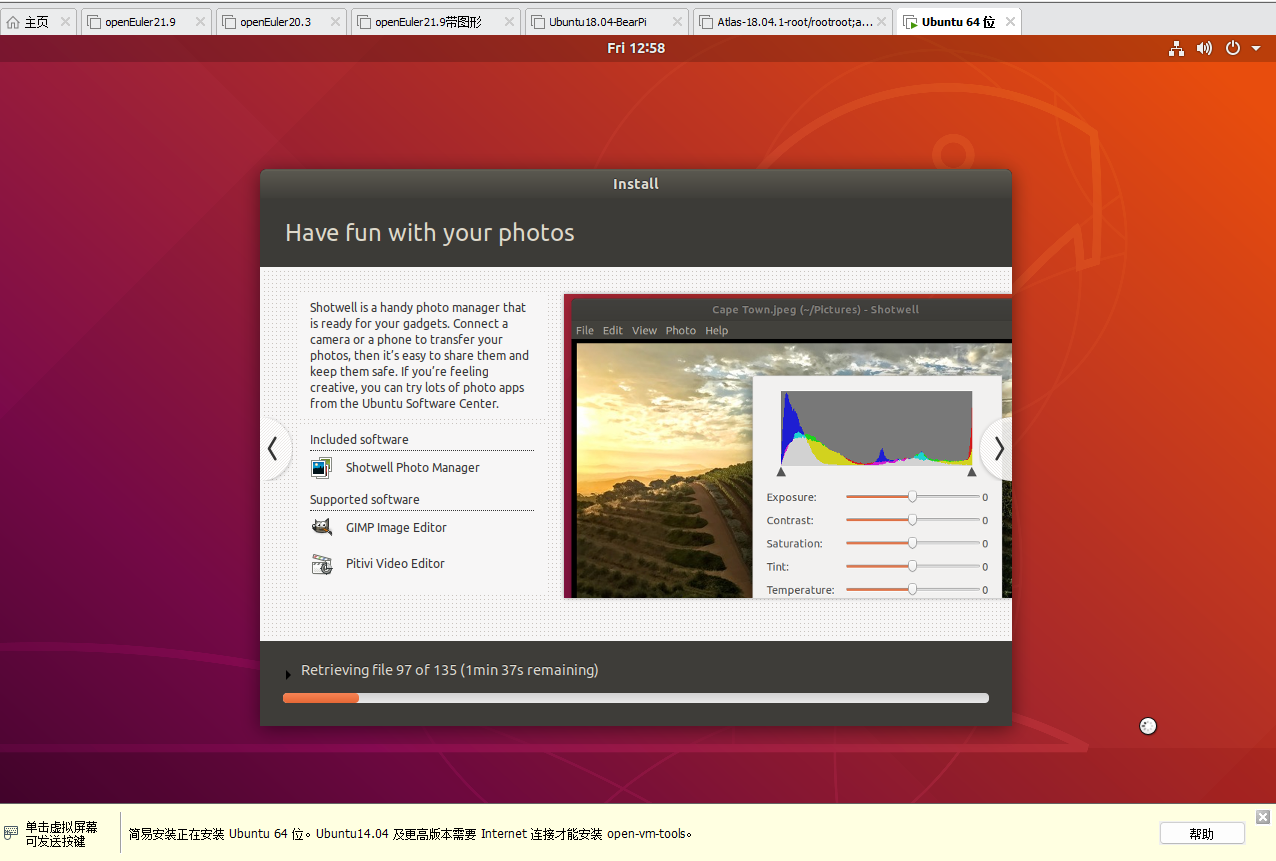Dismiss the yellow easy-install notification bar
This screenshot has height=861, width=1276.
pyautogui.click(x=1263, y=817)
